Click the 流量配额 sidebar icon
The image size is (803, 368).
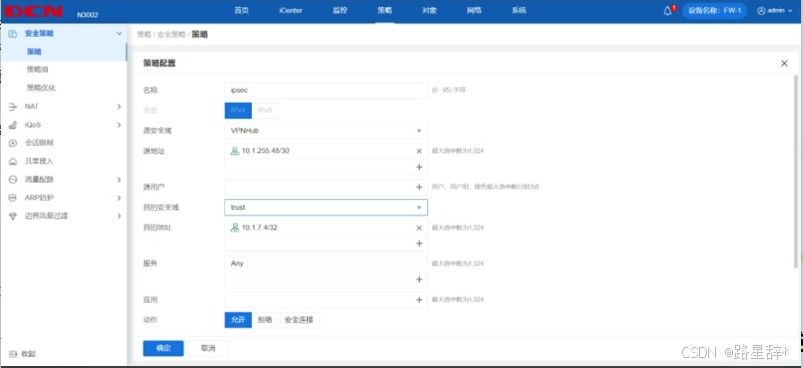pyautogui.click(x=13, y=180)
